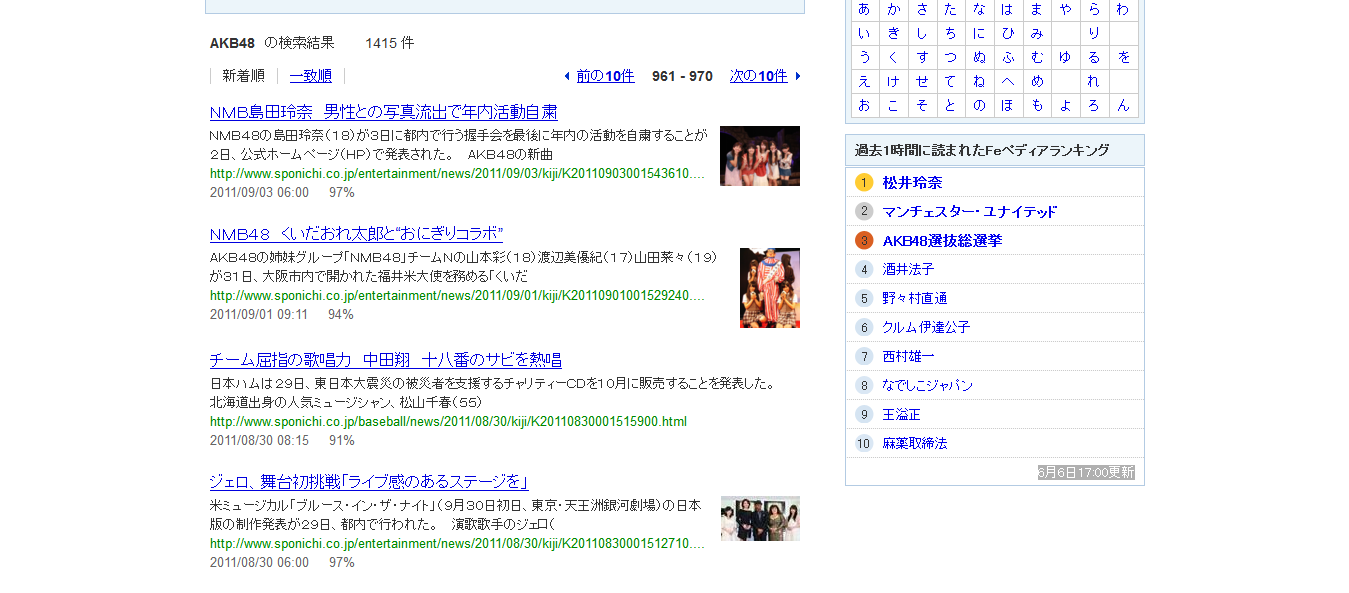Open thumbnail of the くいだおれ太郎 article
Screen dimensions: 1349x593
770,288
